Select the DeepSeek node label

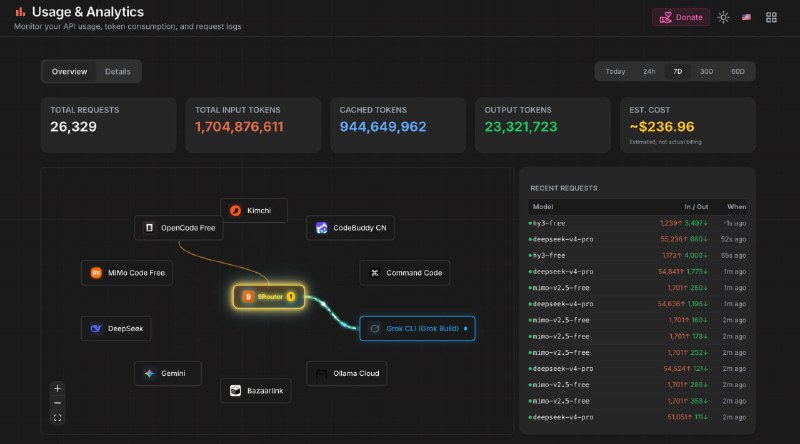click(126, 328)
